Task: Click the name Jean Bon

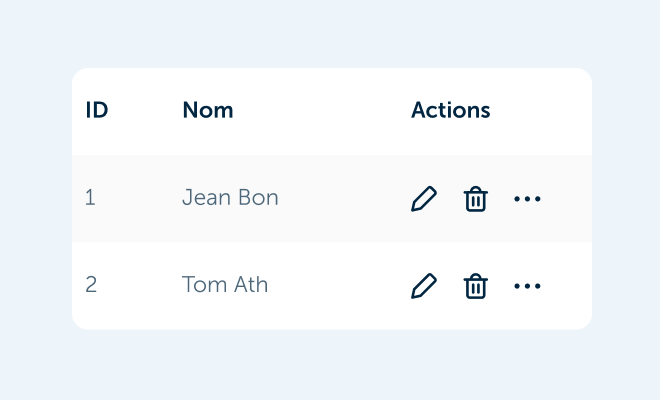Action: 230,197
